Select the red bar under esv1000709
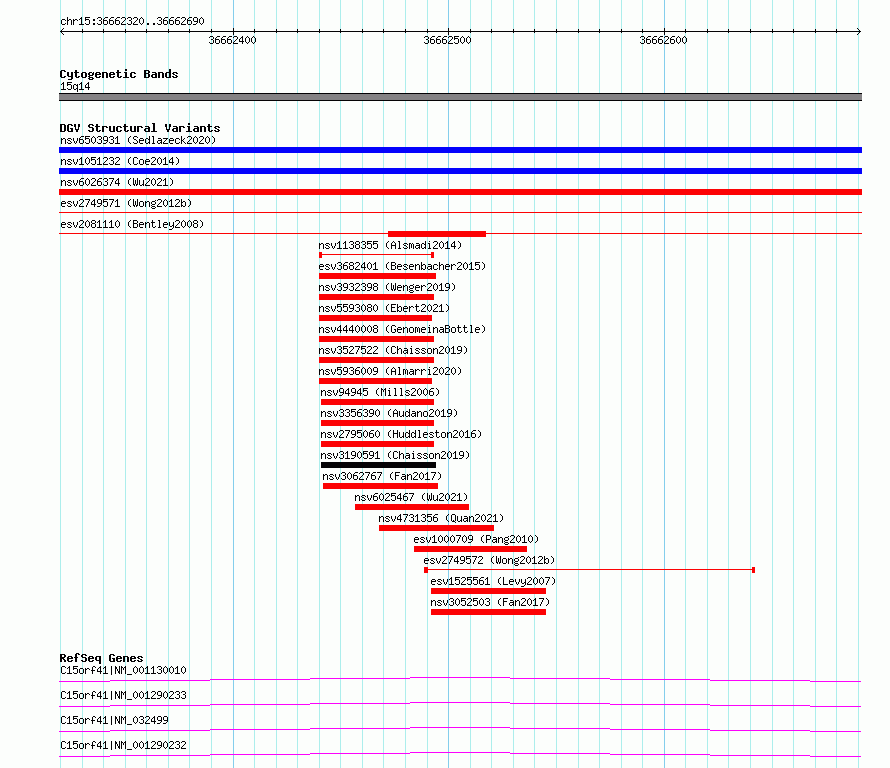This screenshot has width=890, height=768. (x=471, y=549)
